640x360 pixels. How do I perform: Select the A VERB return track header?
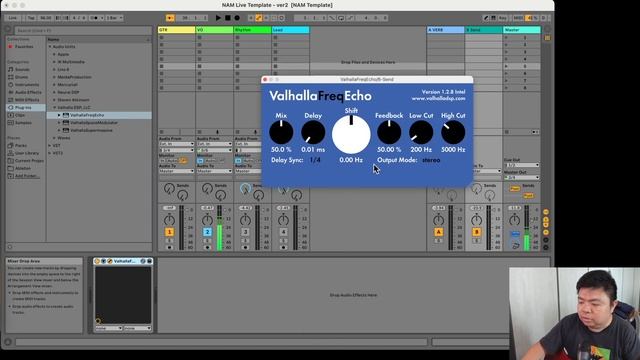tap(445, 30)
